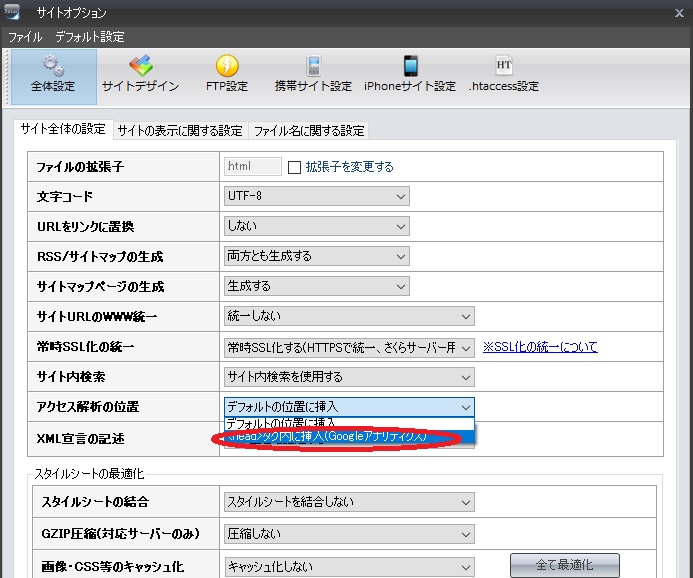Open FTP設定 lightning icon

click(227, 67)
